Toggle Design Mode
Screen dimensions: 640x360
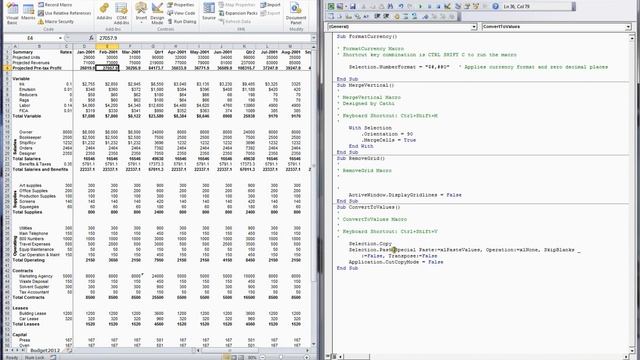157,13
